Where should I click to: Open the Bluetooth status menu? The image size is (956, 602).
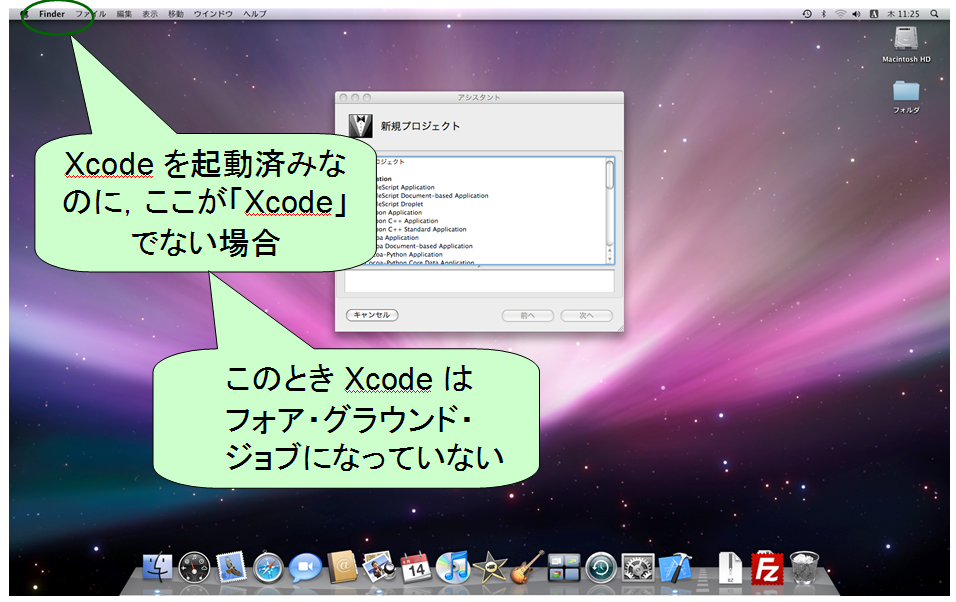click(x=824, y=13)
